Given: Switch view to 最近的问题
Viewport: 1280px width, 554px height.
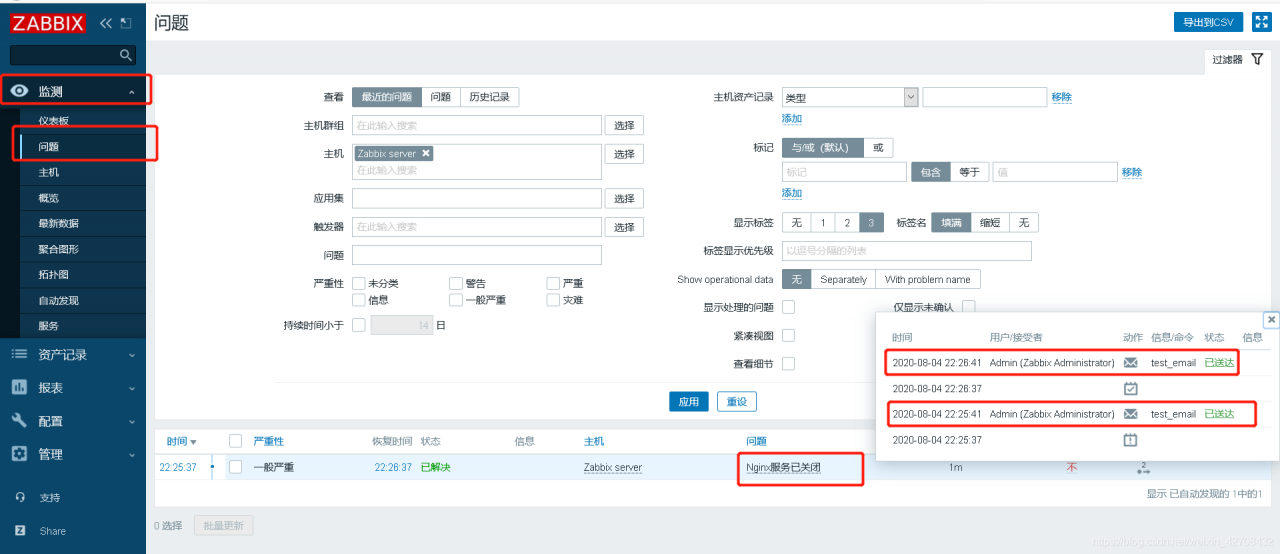Looking at the screenshot, I should click(x=387, y=97).
